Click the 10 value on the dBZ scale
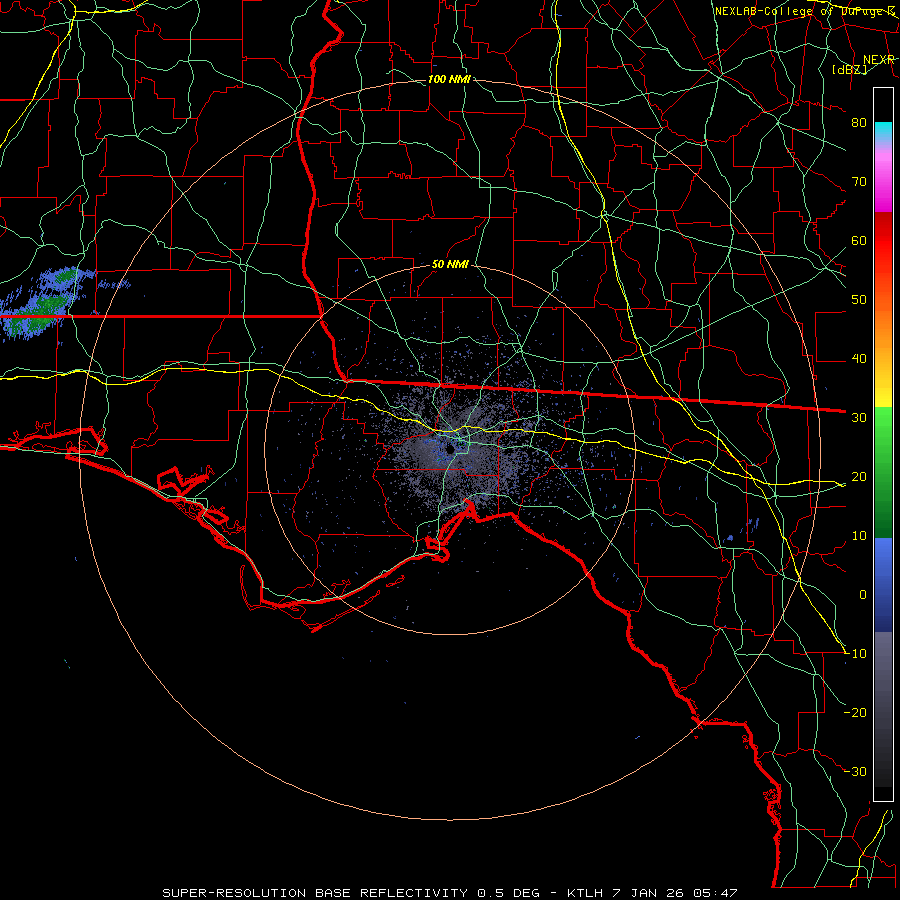 (x=859, y=536)
